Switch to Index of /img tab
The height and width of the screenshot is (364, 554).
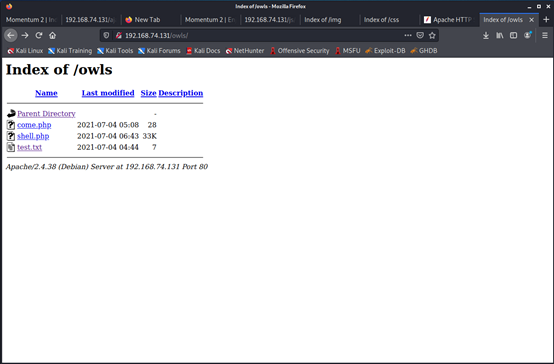(330, 20)
